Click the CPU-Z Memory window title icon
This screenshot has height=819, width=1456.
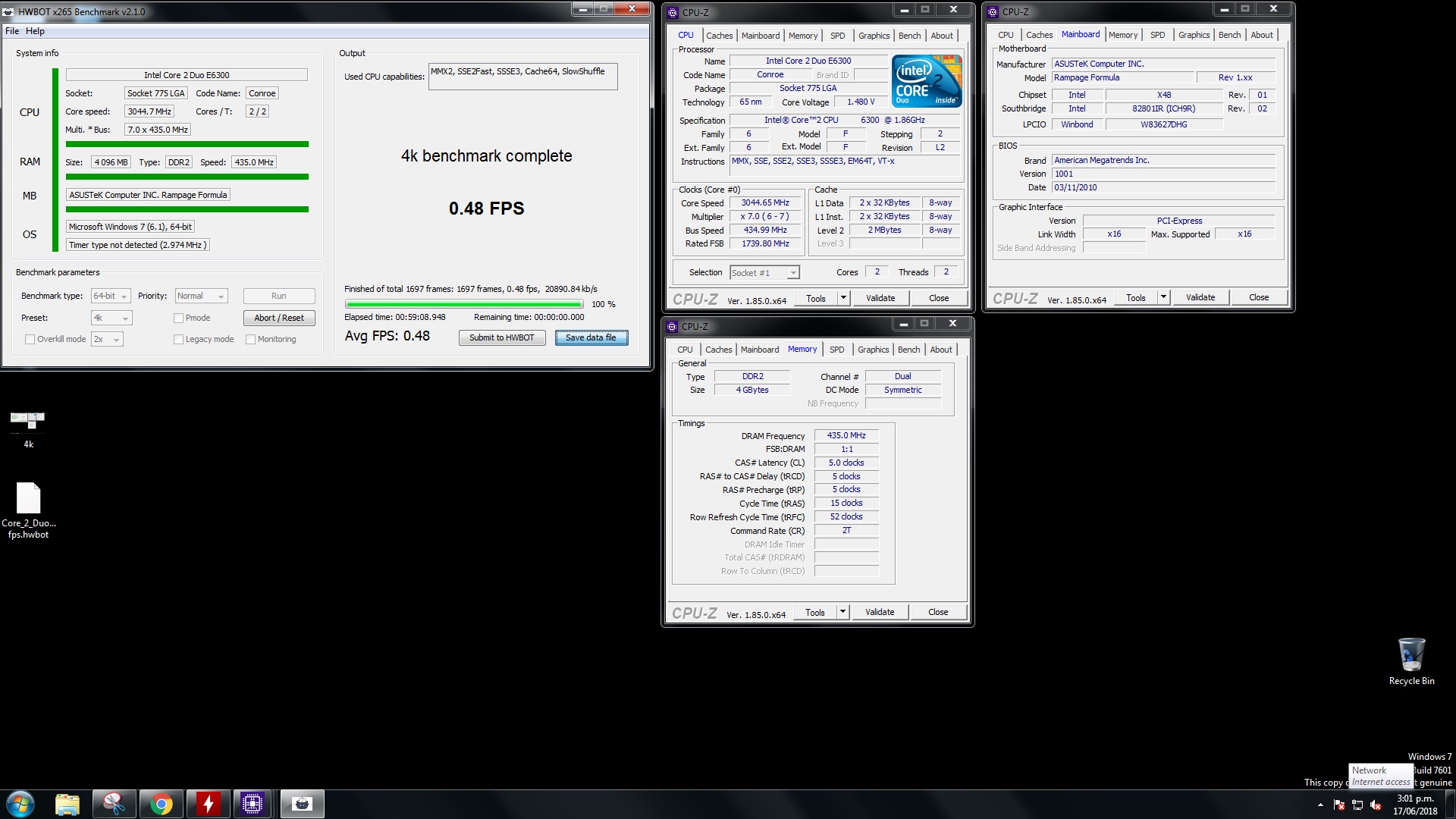672,326
